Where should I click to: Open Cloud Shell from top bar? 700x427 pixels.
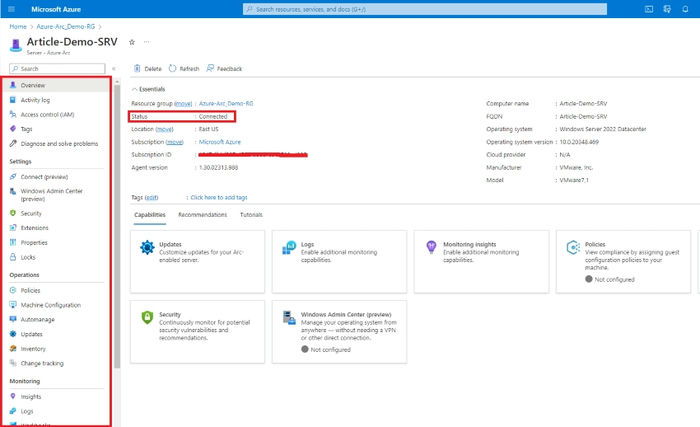649,9
